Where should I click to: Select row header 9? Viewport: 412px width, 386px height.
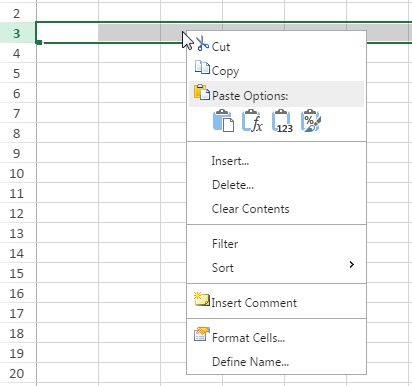tap(17, 153)
